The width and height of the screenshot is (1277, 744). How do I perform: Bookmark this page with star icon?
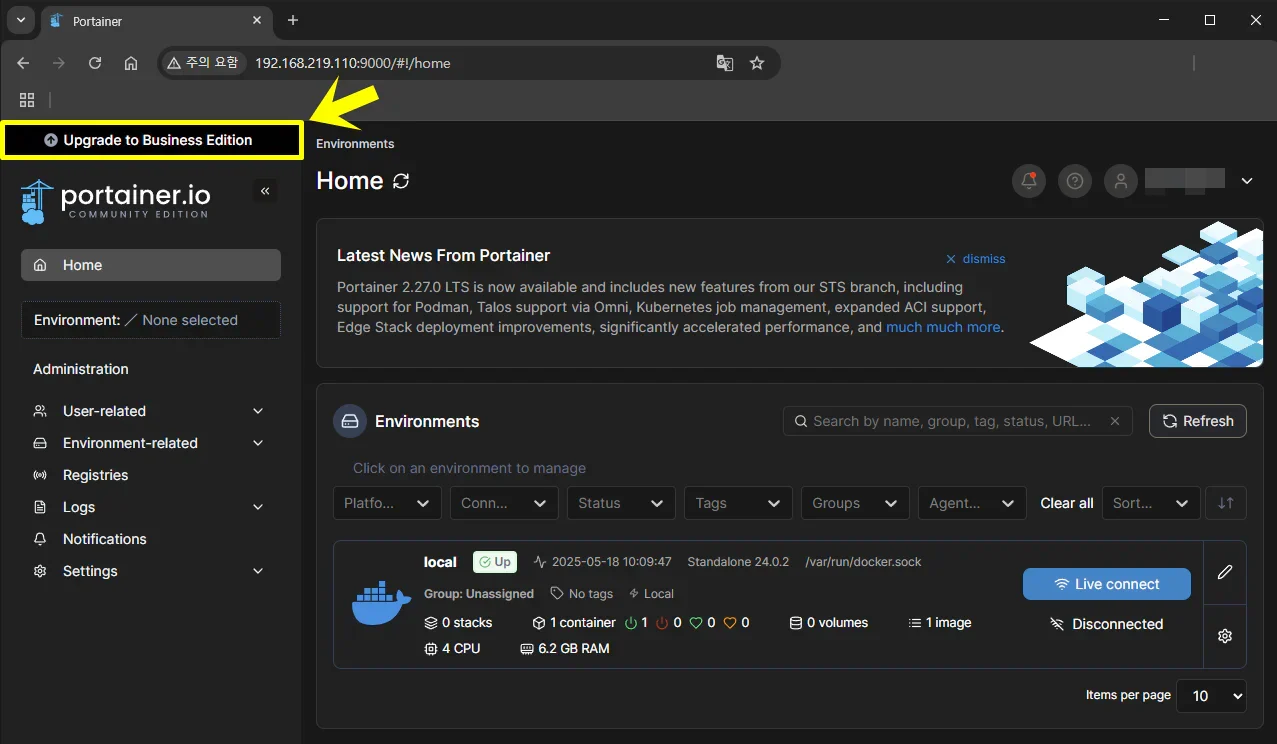coord(757,63)
